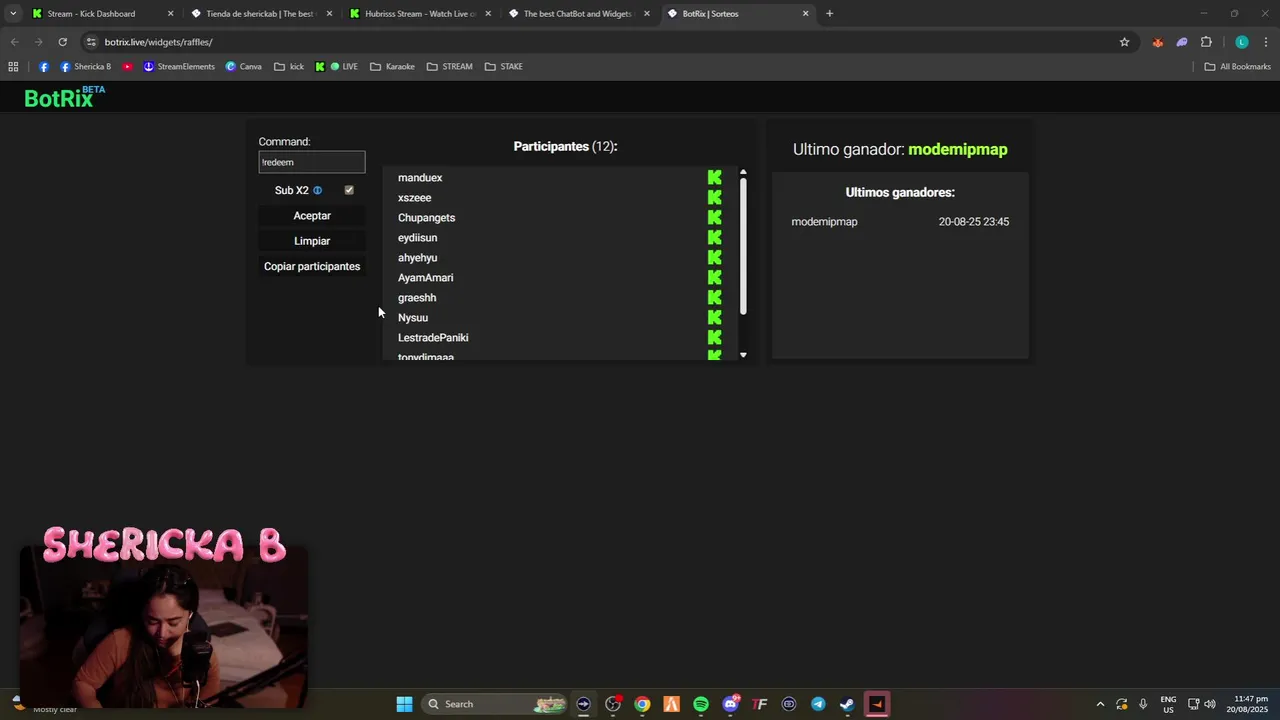Switch to Stream - Kick Dashboard tab
The width and height of the screenshot is (1280, 720).
tap(100, 14)
